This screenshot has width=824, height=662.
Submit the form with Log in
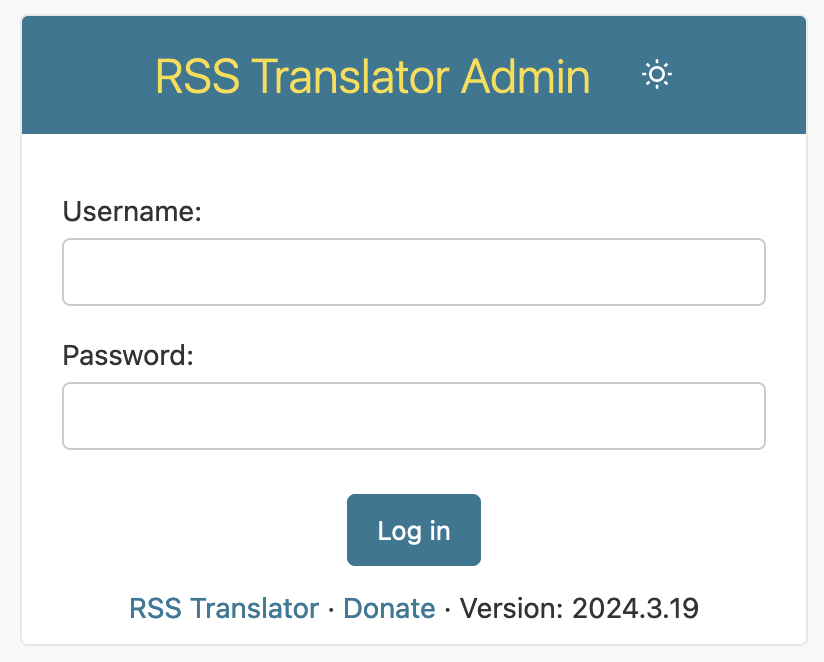pyautogui.click(x=414, y=530)
